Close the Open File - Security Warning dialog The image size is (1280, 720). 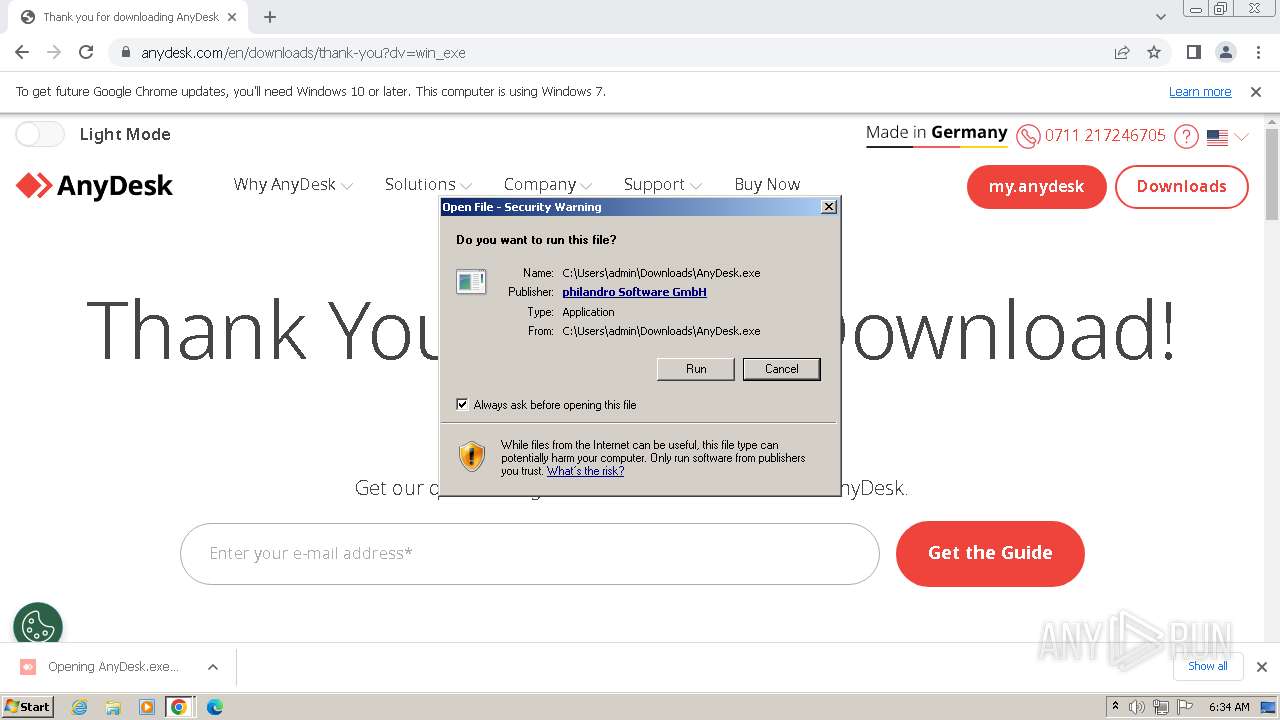[828, 207]
